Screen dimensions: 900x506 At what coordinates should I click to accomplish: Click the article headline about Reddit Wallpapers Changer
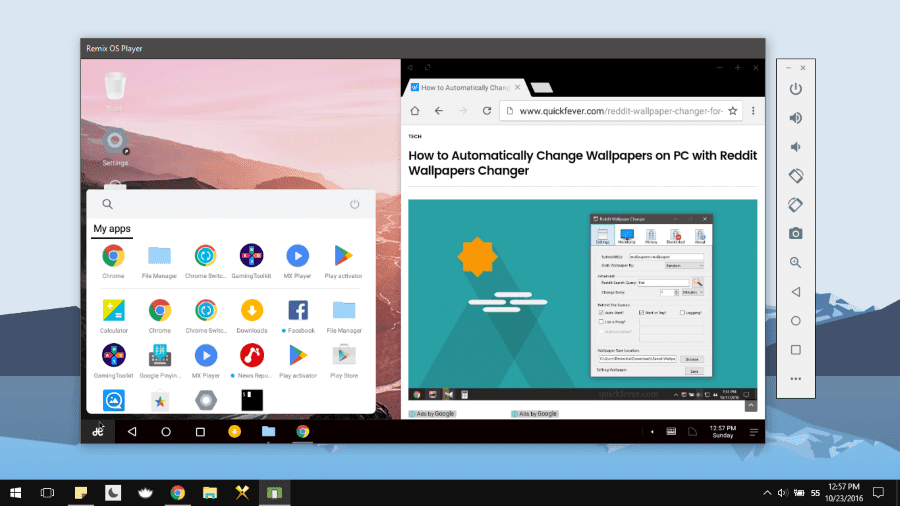pos(583,163)
